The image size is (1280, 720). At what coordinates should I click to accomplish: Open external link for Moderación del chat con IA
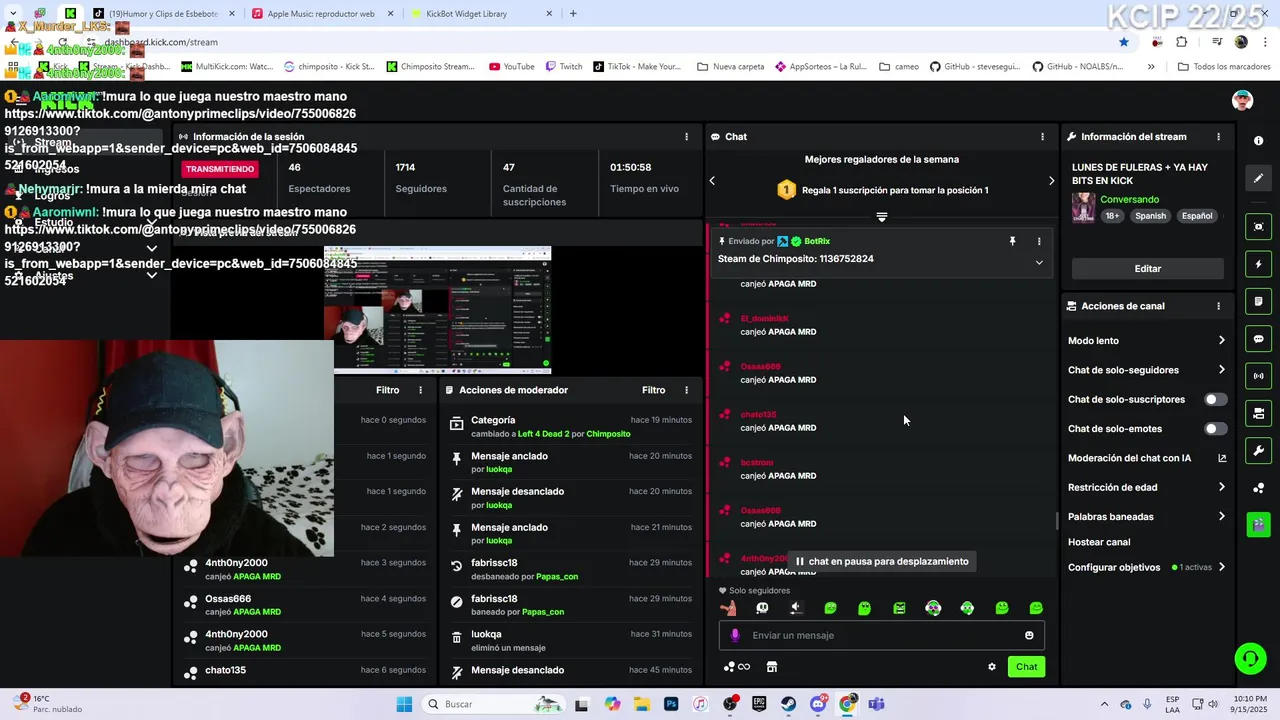tap(1222, 458)
